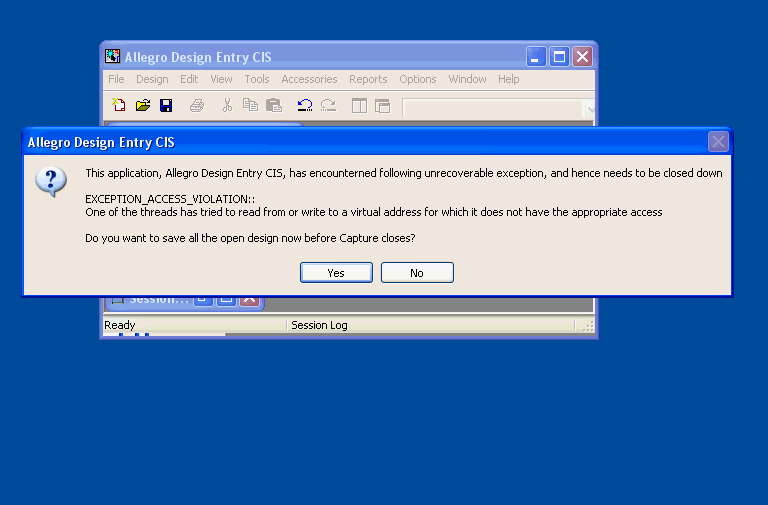Open the Design menu
The image size is (768, 505).
coord(152,79)
